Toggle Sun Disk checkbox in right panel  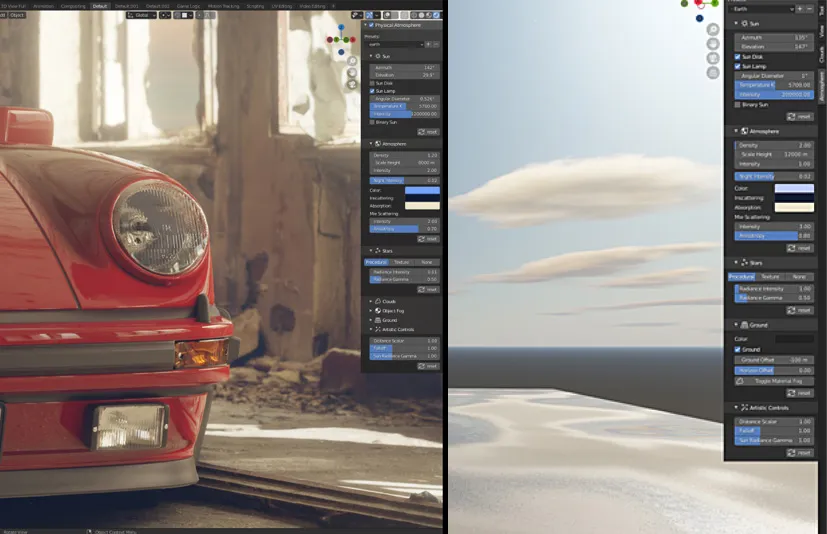pos(737,57)
